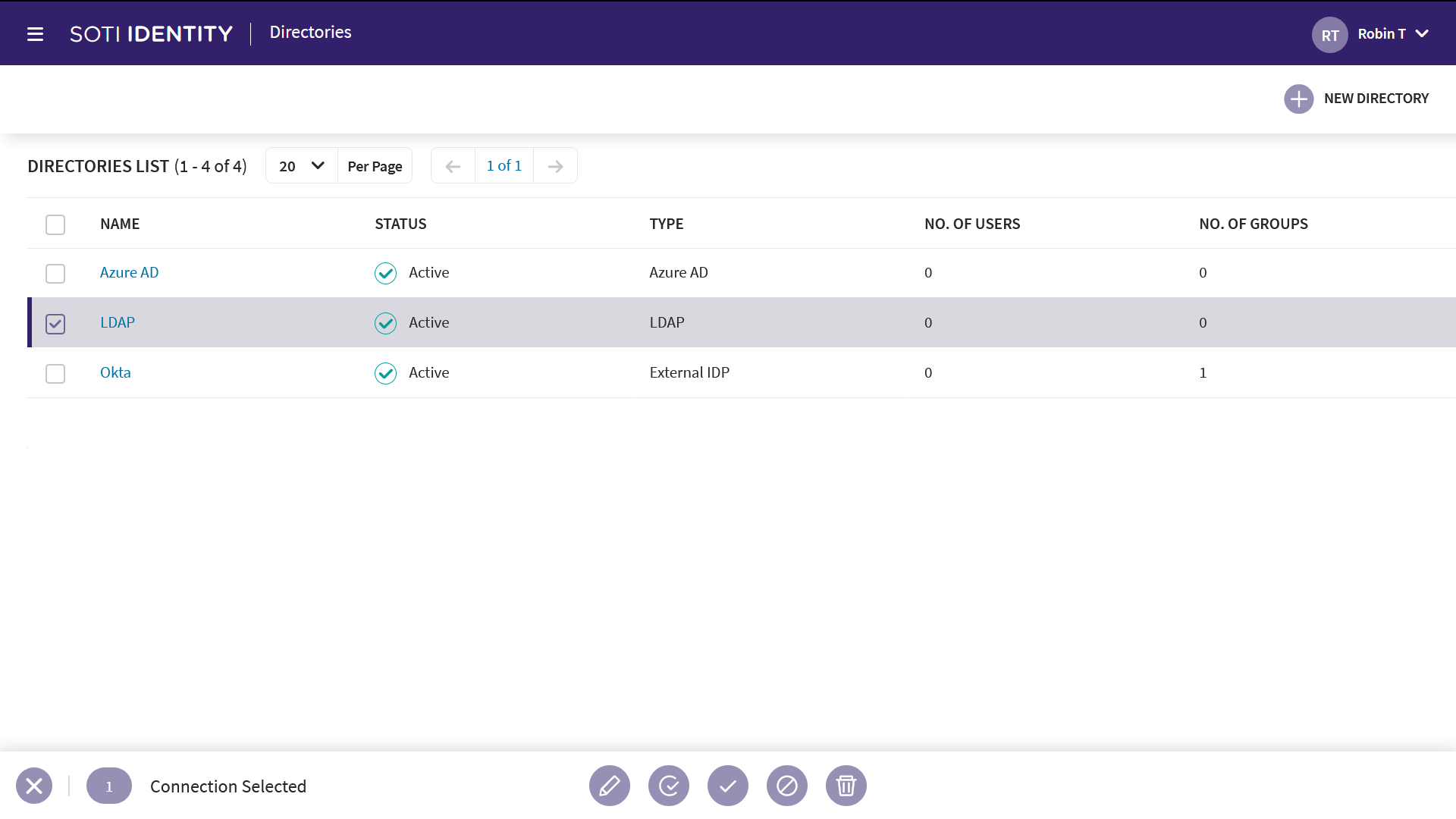Click the TYPE column header
This screenshot has height=819, width=1456.
pos(667,224)
